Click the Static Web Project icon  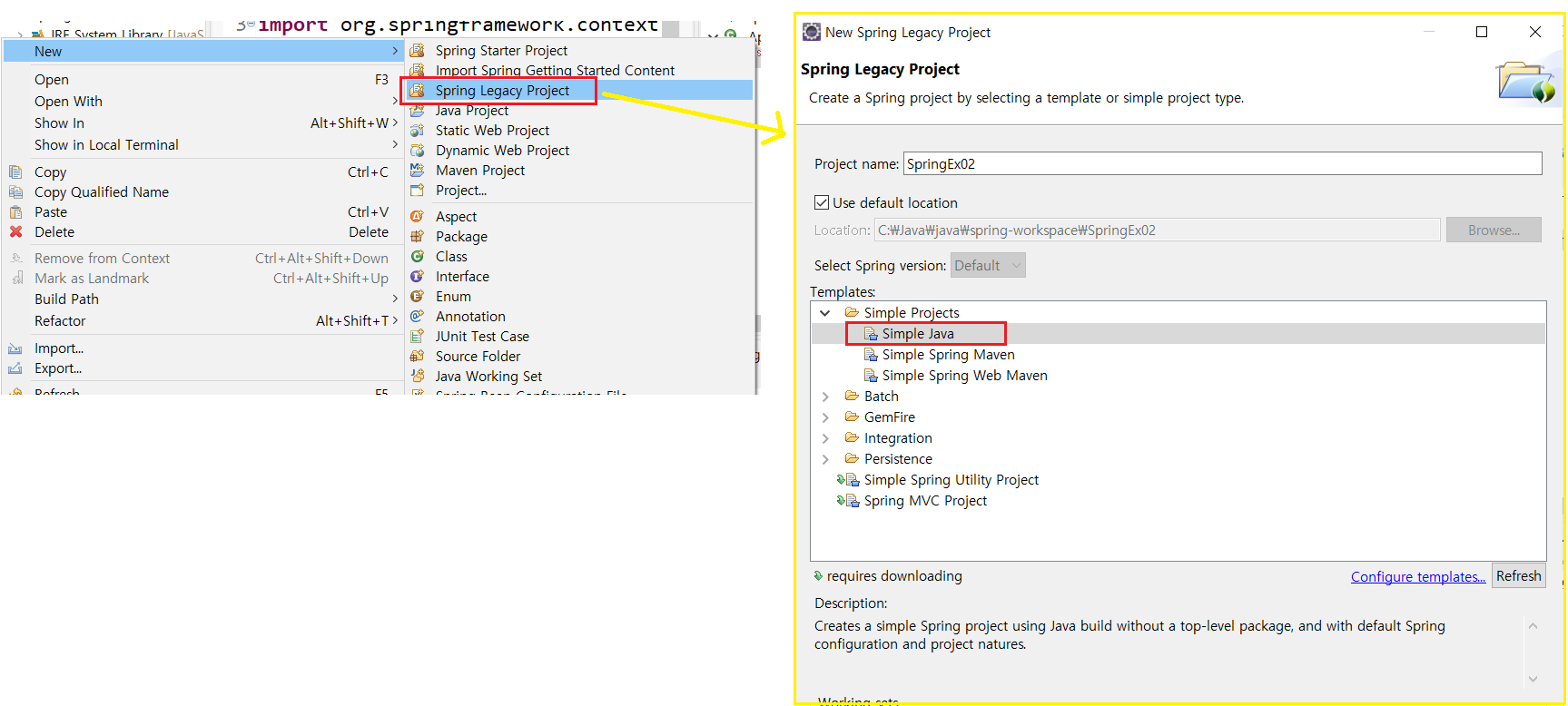(x=417, y=130)
